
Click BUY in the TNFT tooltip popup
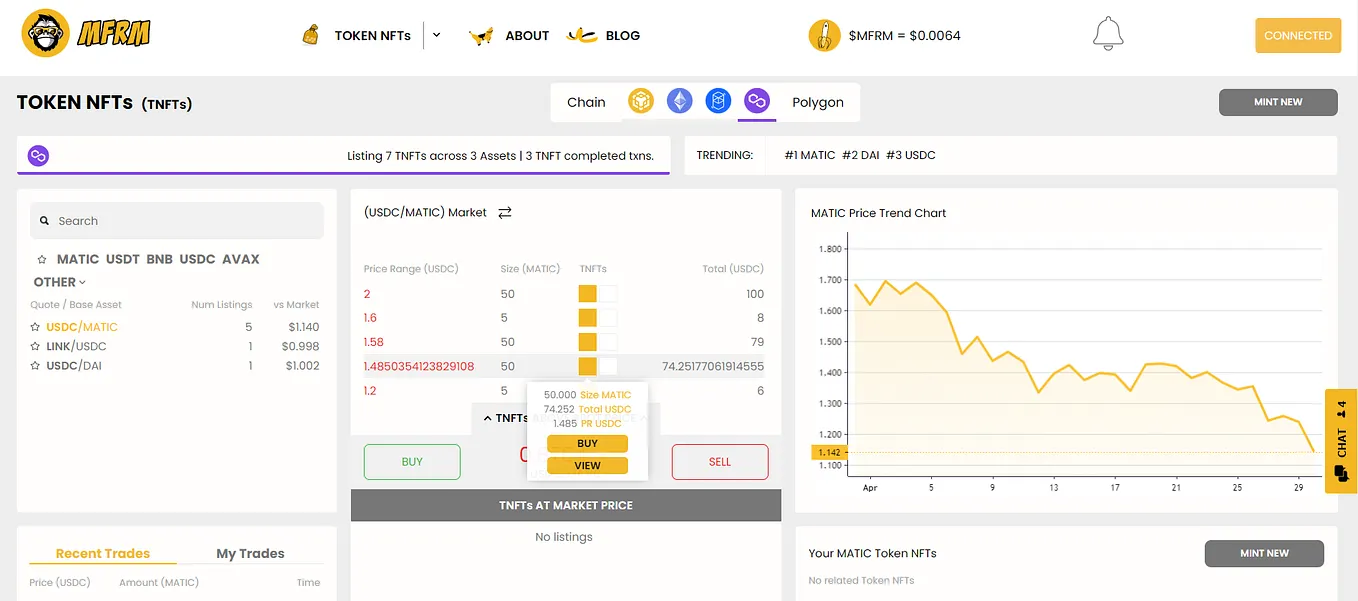pos(587,443)
